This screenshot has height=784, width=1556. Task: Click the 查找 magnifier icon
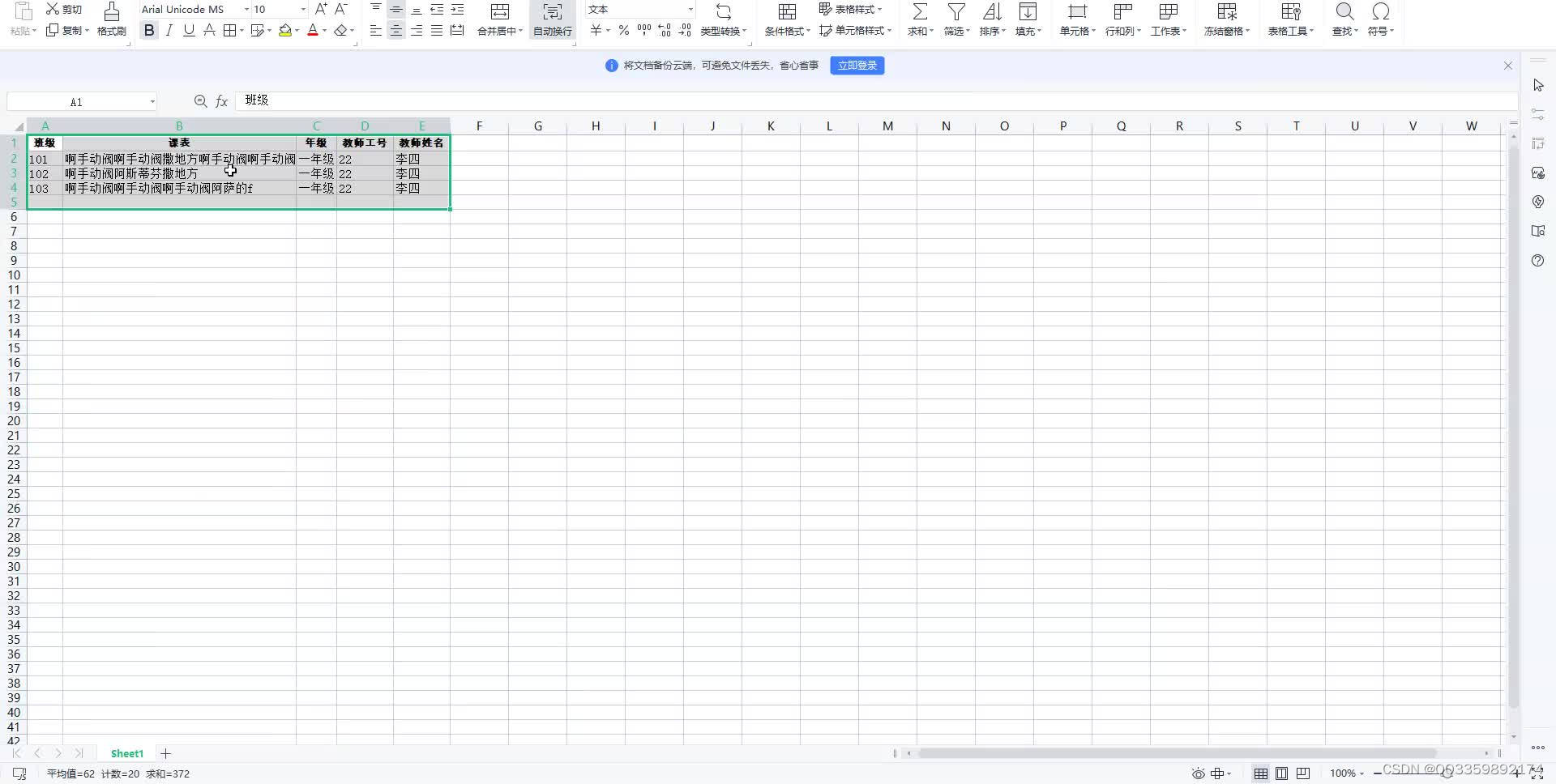[x=1344, y=11]
